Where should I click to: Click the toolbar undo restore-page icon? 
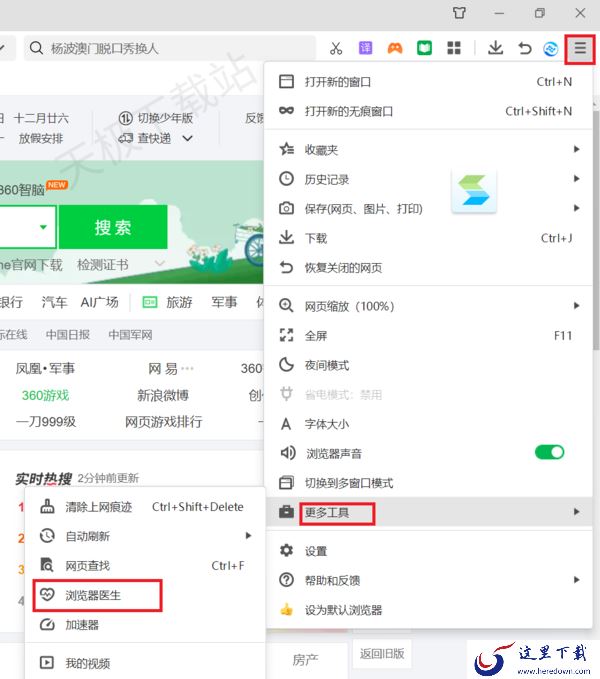pyautogui.click(x=525, y=48)
